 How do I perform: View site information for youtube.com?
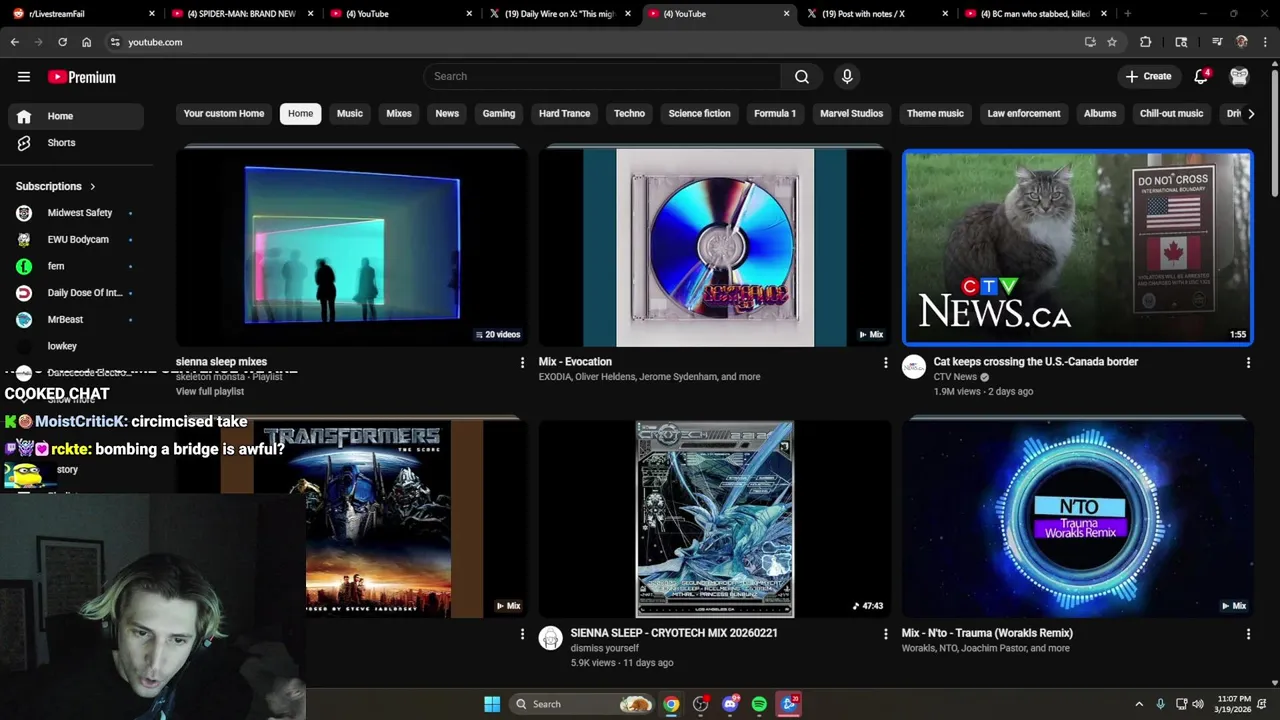(x=115, y=42)
